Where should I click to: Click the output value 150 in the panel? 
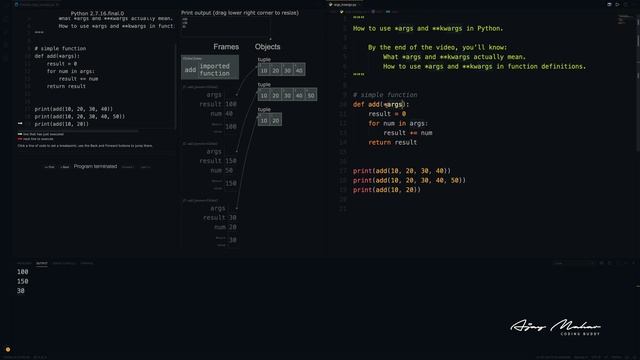pos(22,281)
